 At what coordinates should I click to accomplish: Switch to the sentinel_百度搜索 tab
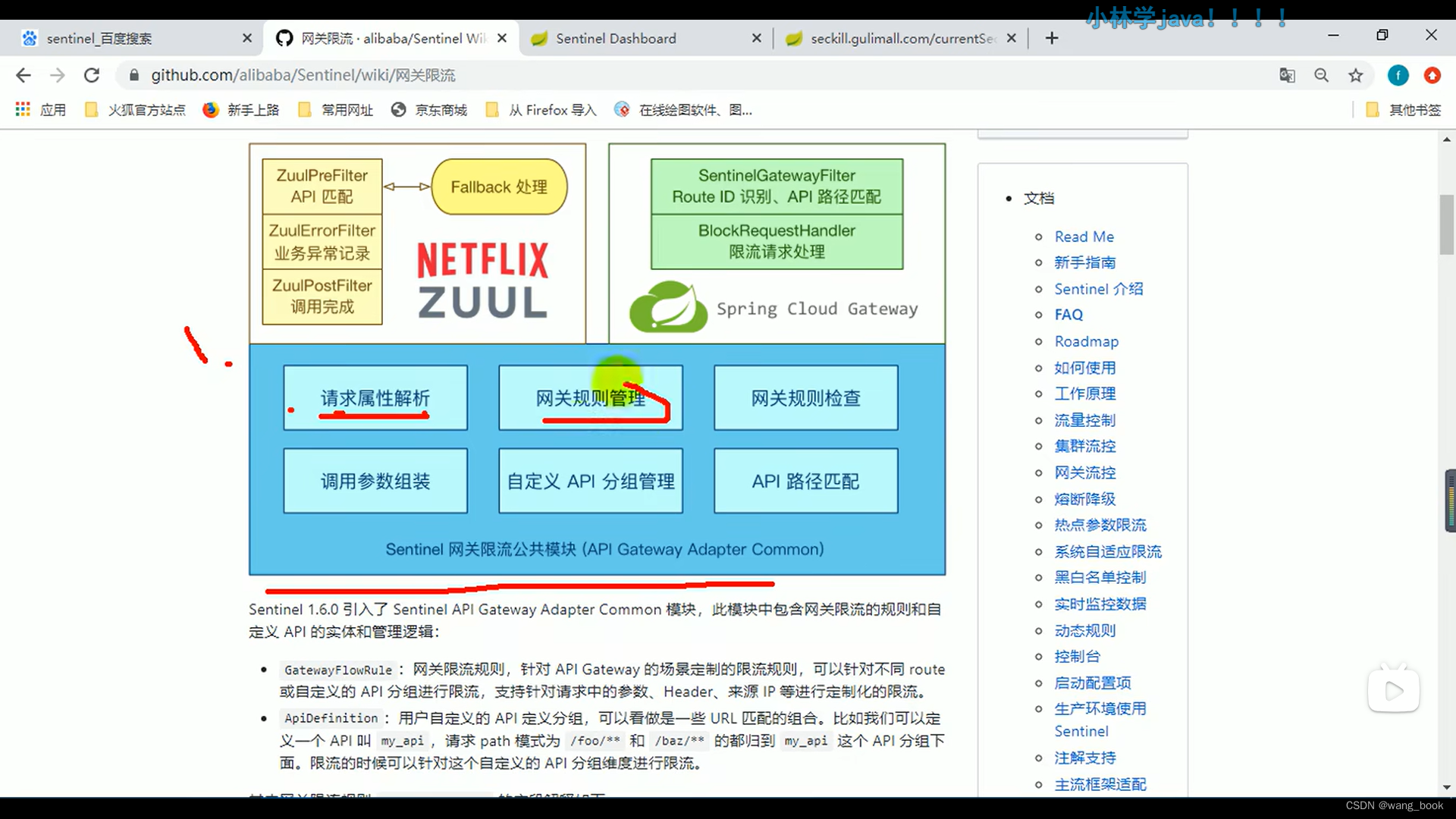(x=99, y=38)
